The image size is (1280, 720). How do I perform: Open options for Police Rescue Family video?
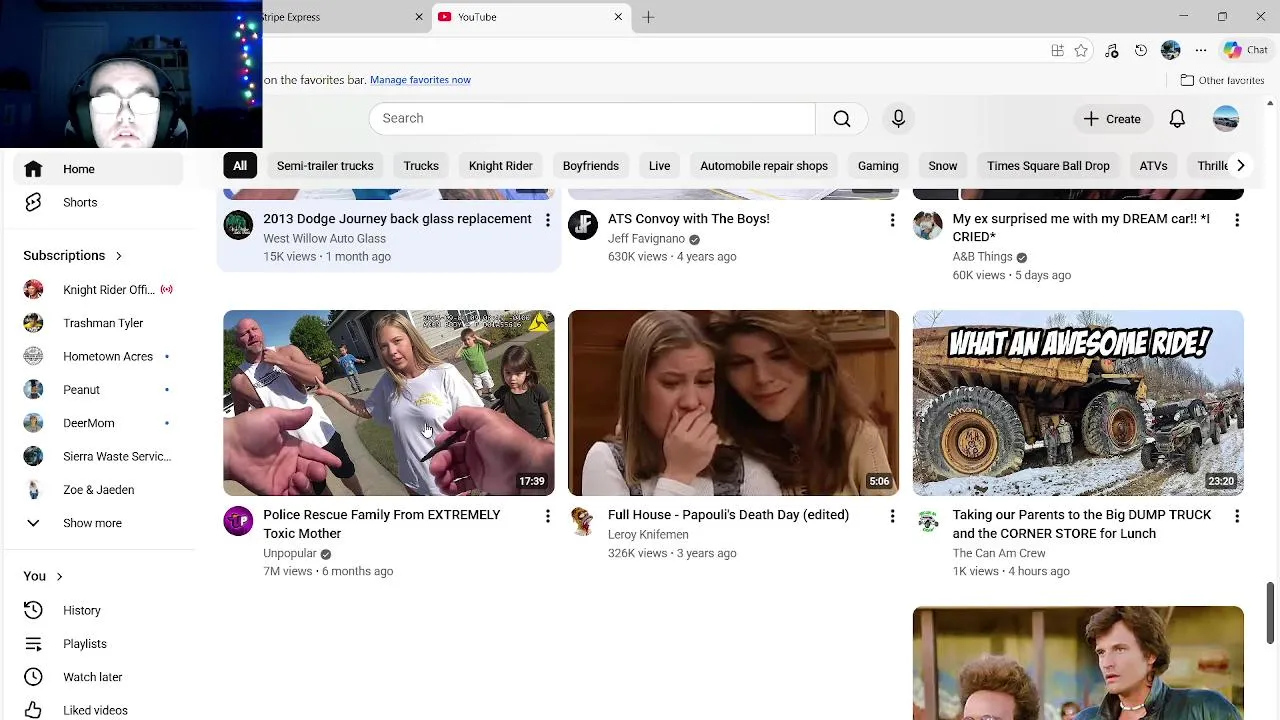click(547, 516)
